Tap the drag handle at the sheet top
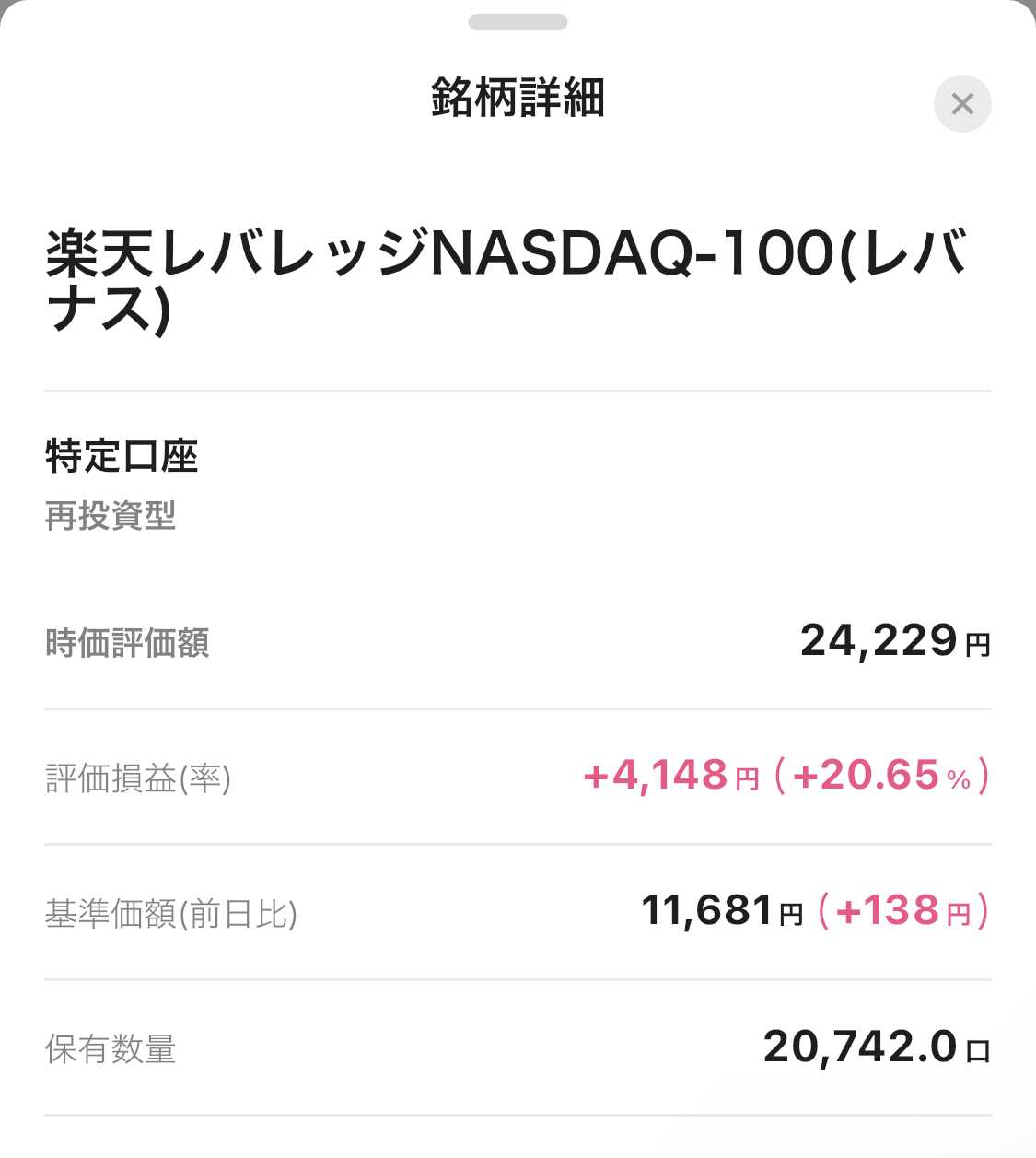Viewport: 1036px width, 1158px height. 518,22
